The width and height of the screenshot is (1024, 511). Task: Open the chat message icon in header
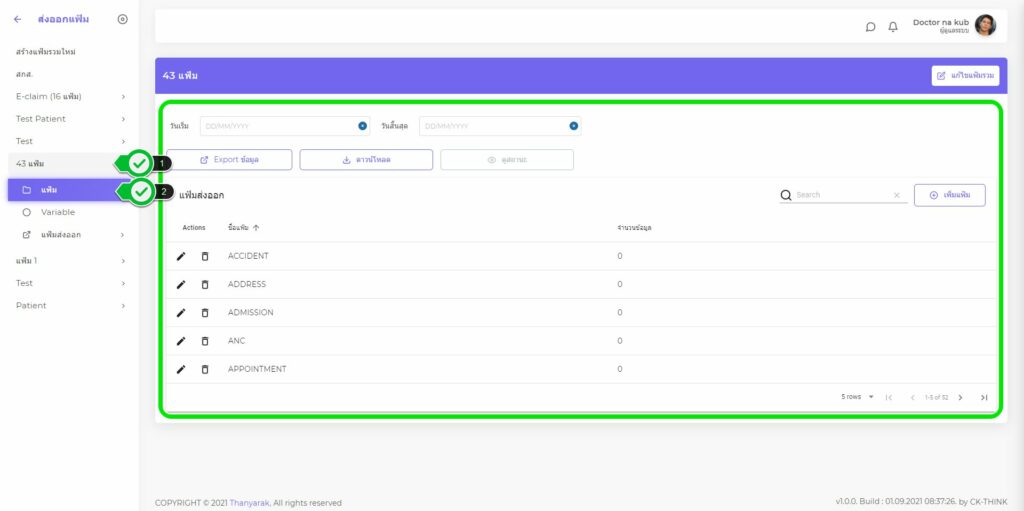870,27
